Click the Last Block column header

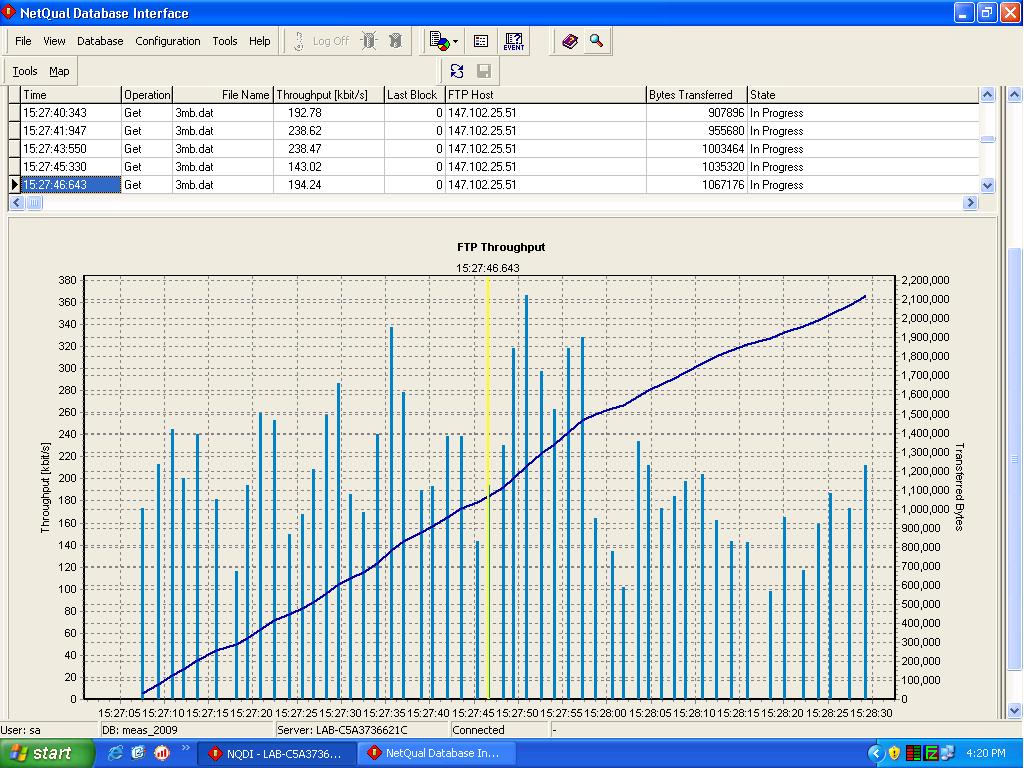(x=415, y=95)
